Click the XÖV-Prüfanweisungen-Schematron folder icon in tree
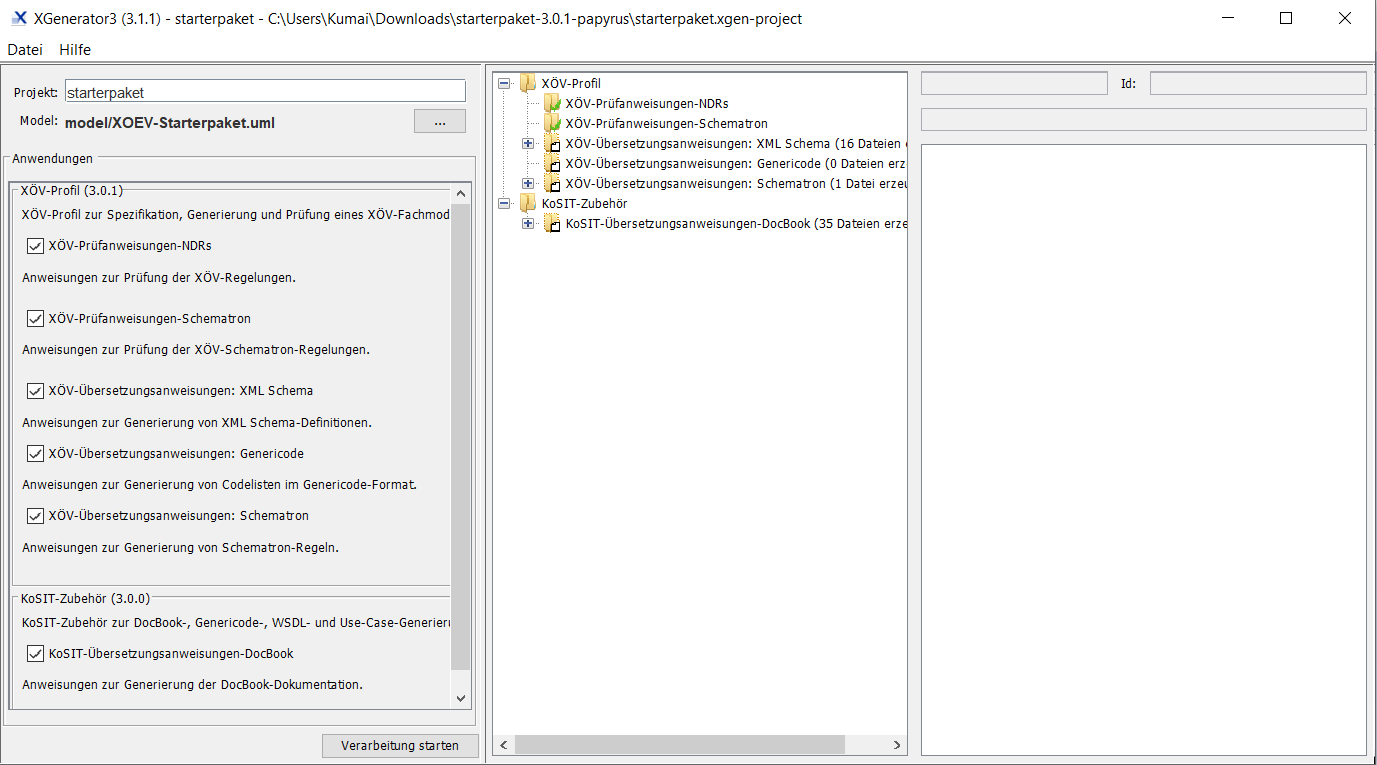 (x=552, y=124)
